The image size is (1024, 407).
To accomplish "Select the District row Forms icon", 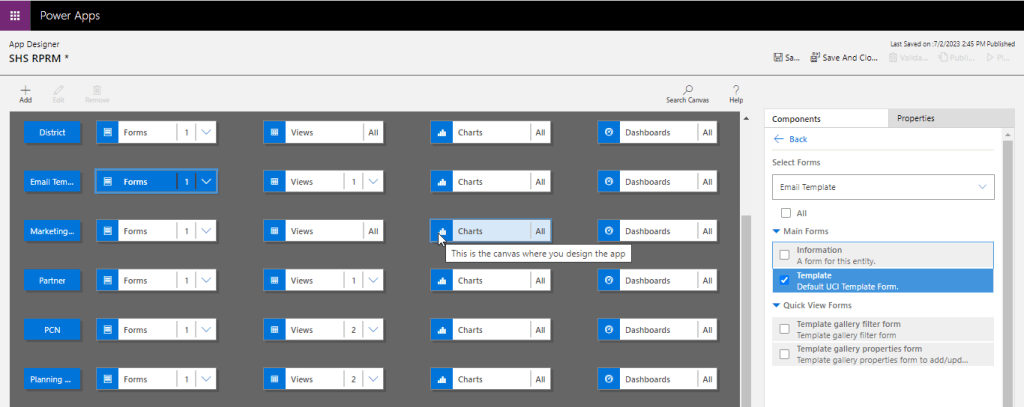I will [108, 132].
